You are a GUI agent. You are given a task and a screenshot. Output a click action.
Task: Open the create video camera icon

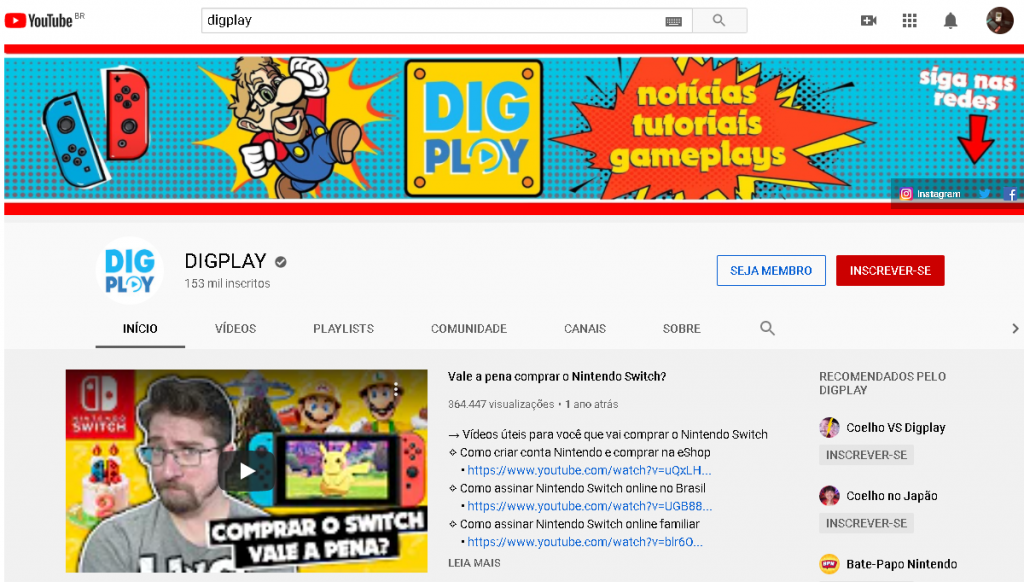pos(868,21)
